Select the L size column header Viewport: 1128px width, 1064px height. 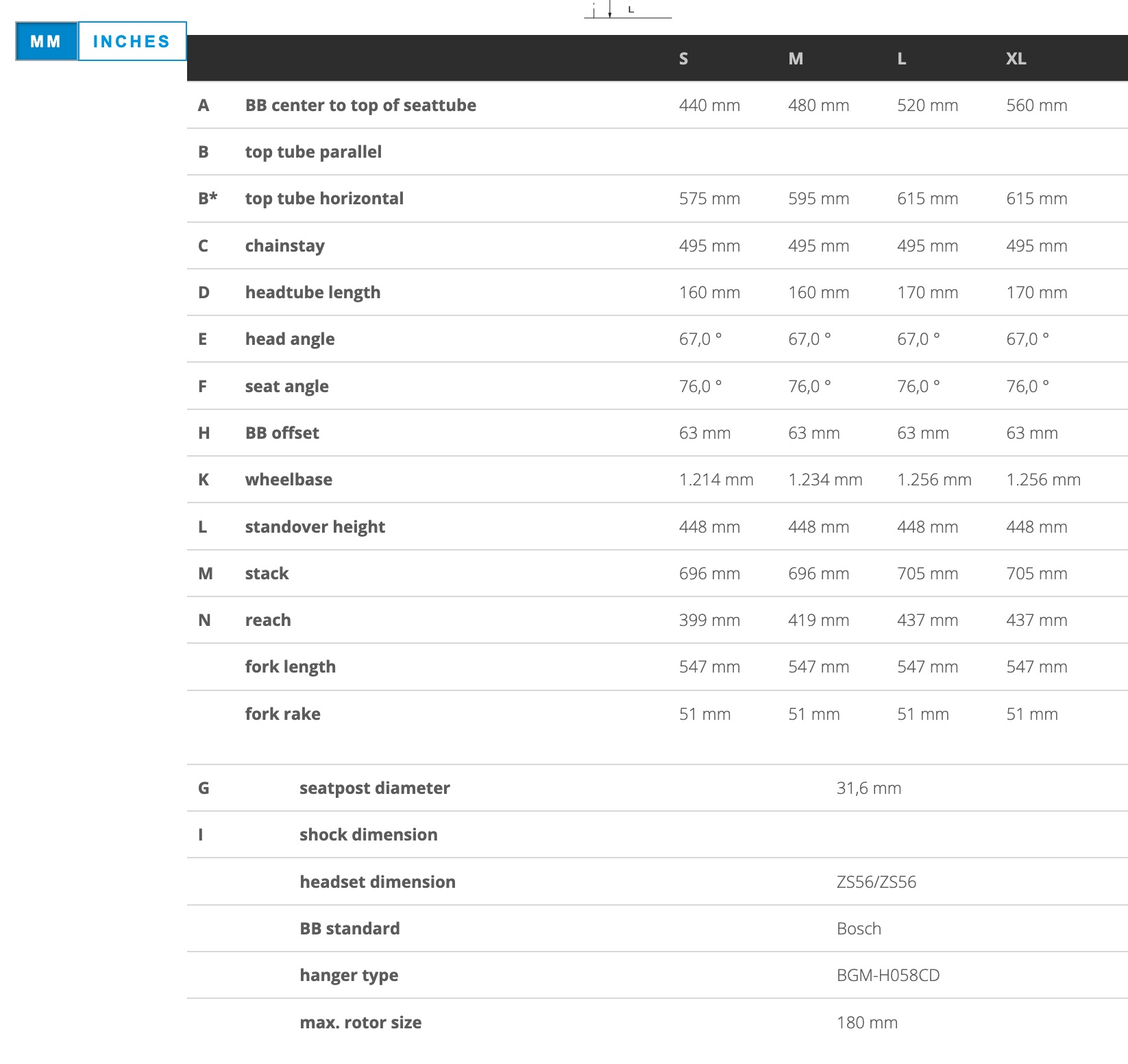902,59
